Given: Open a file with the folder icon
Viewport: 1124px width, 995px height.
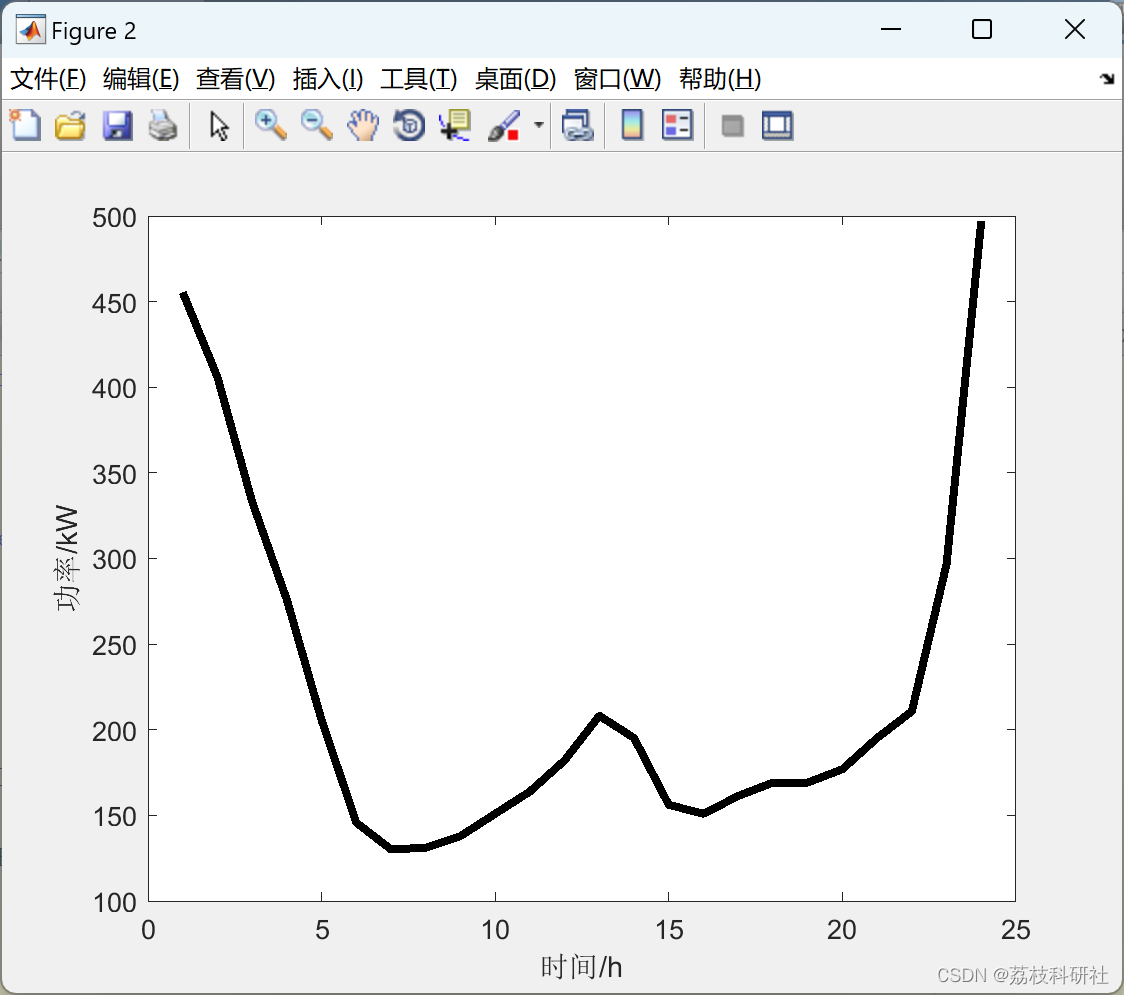Looking at the screenshot, I should point(70,125).
